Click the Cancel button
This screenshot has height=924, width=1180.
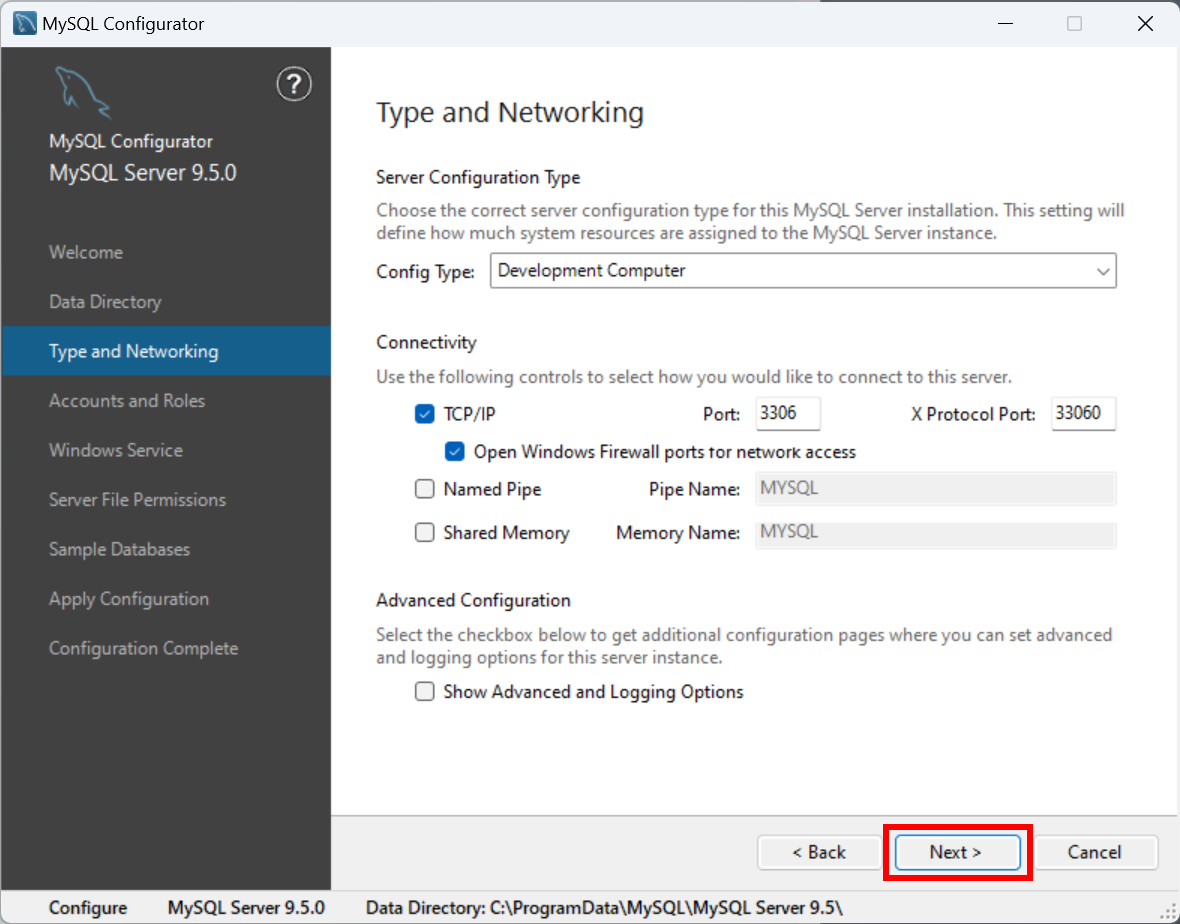pos(1095,852)
